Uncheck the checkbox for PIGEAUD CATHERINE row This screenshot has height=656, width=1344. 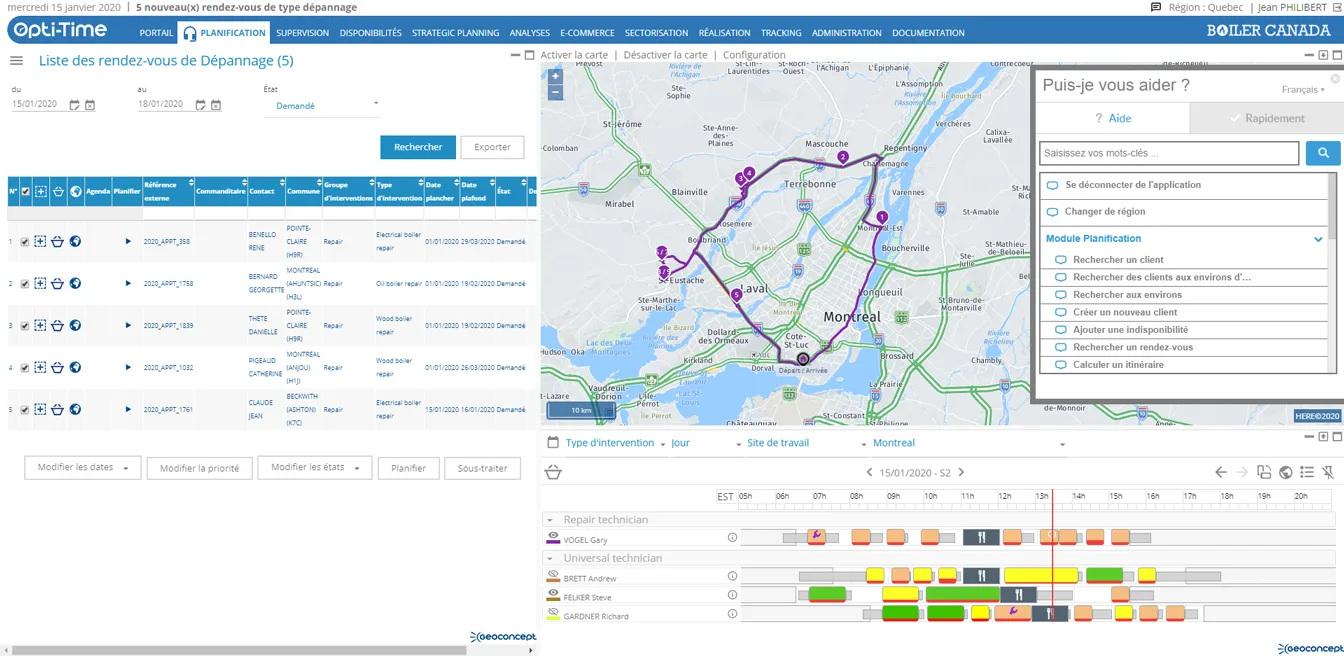(25, 367)
